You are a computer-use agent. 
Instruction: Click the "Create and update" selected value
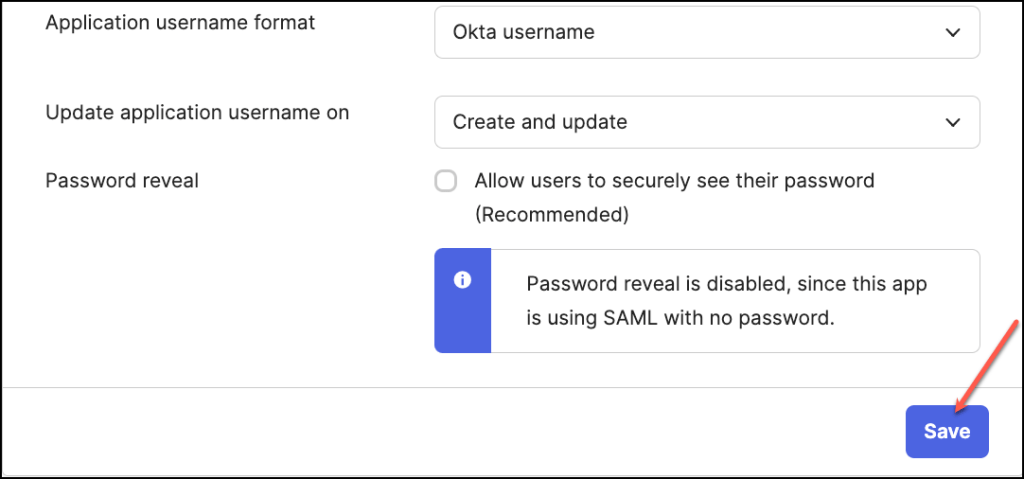click(540, 122)
